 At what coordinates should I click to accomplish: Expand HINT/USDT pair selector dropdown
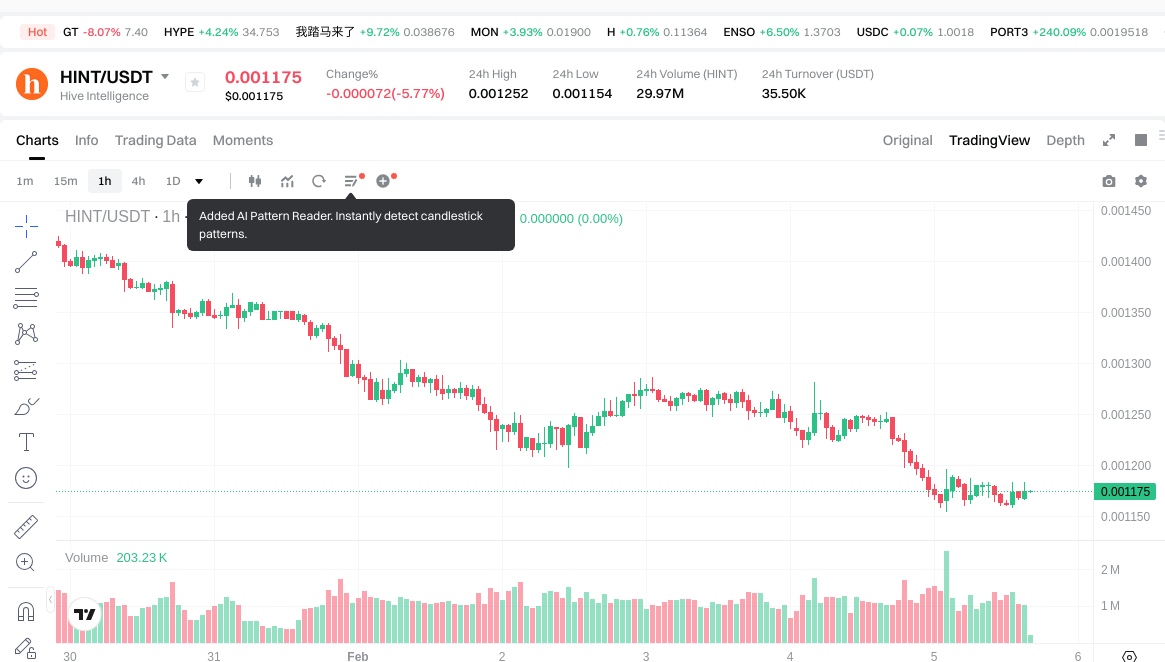pos(165,77)
